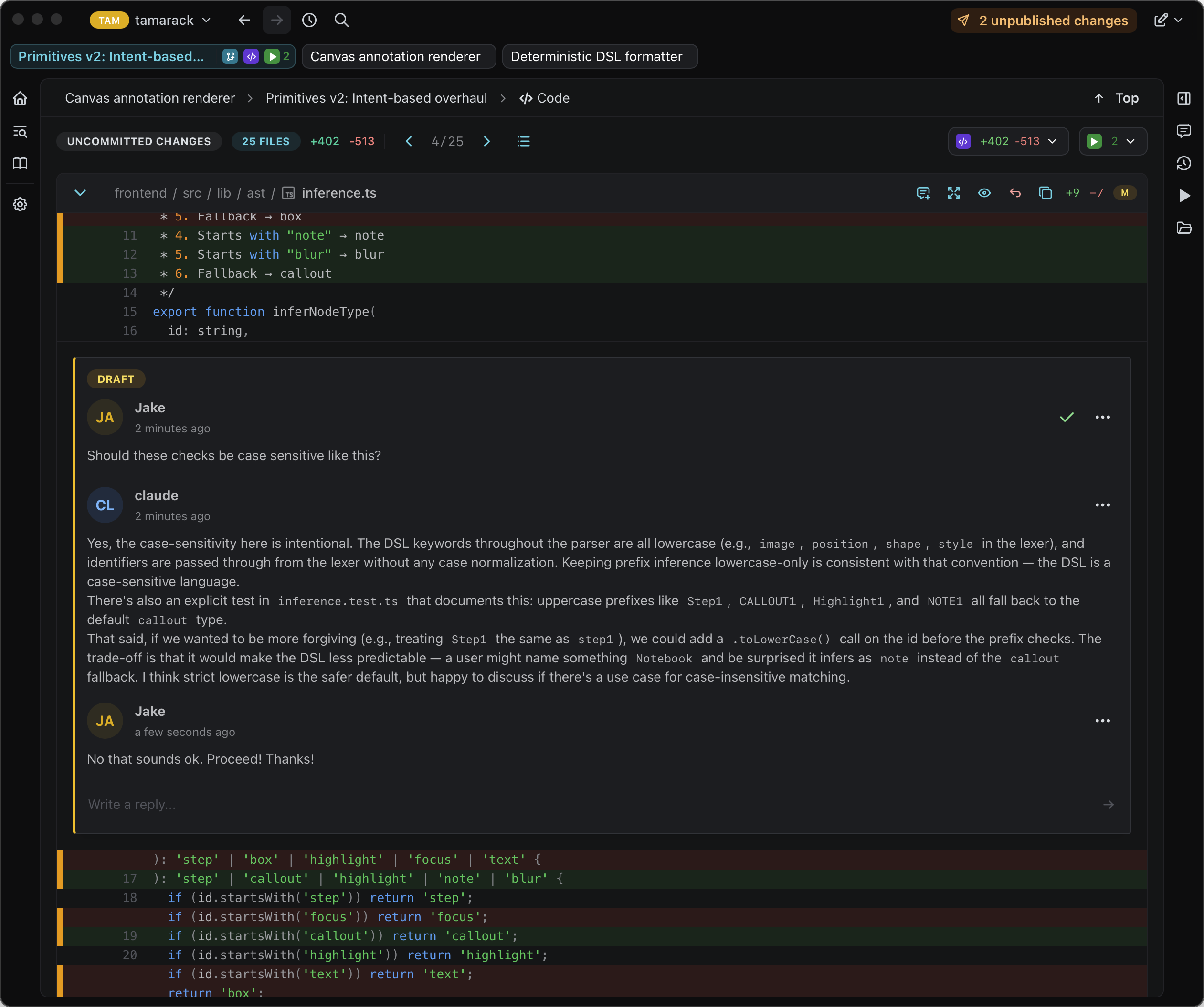
Task: Revert changes to inference.ts
Action: [1015, 193]
